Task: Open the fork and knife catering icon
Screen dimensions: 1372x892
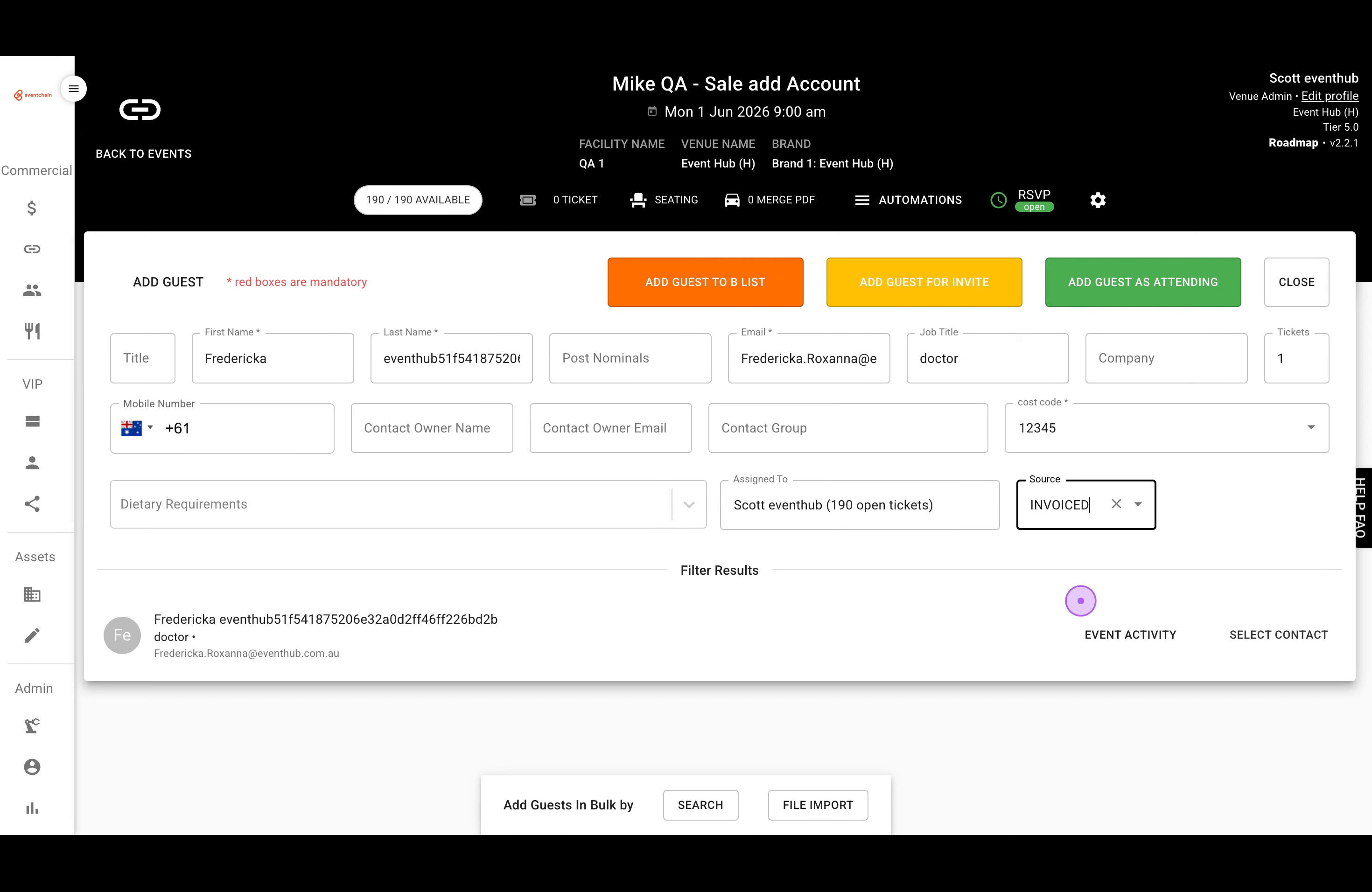Action: 32,331
